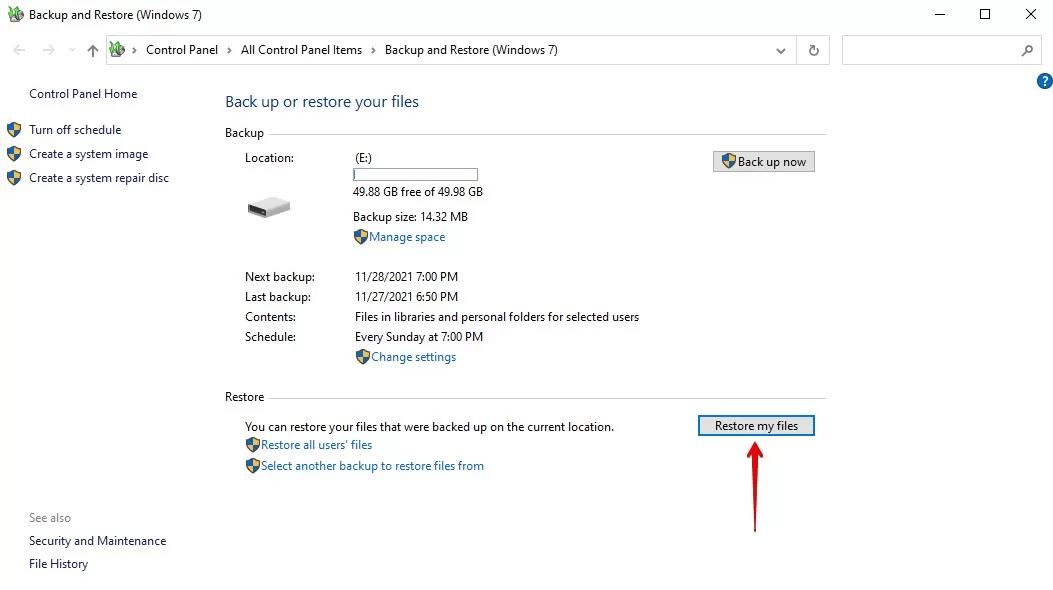
Task: Open Create a system image
Action: pos(89,154)
